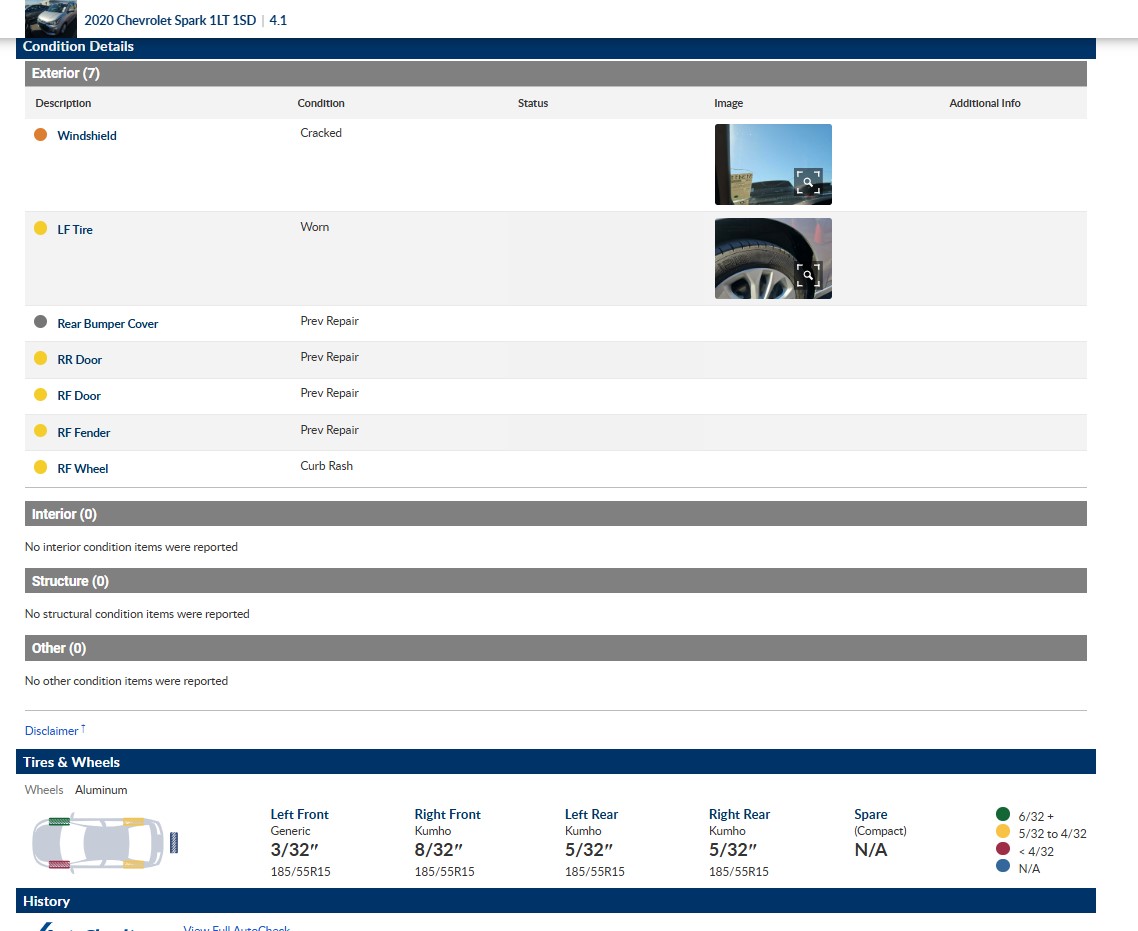Click the Left Rear tire heading
This screenshot has height=931, width=1138.
591,814
